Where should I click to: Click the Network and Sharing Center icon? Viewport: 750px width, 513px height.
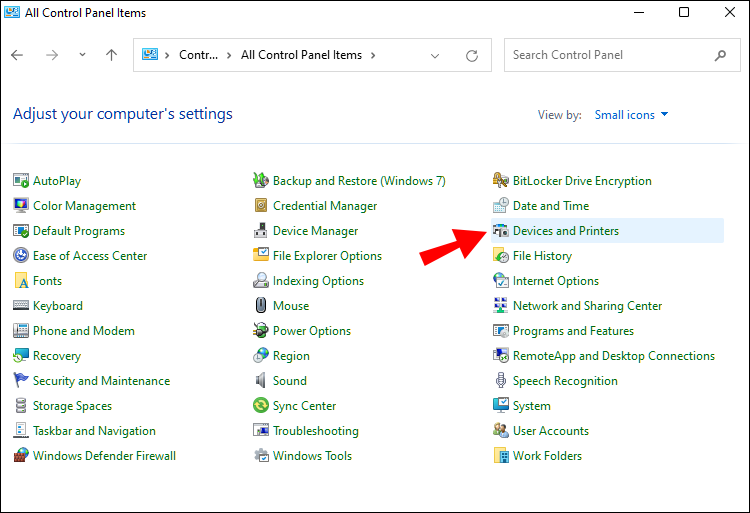[x=501, y=306]
